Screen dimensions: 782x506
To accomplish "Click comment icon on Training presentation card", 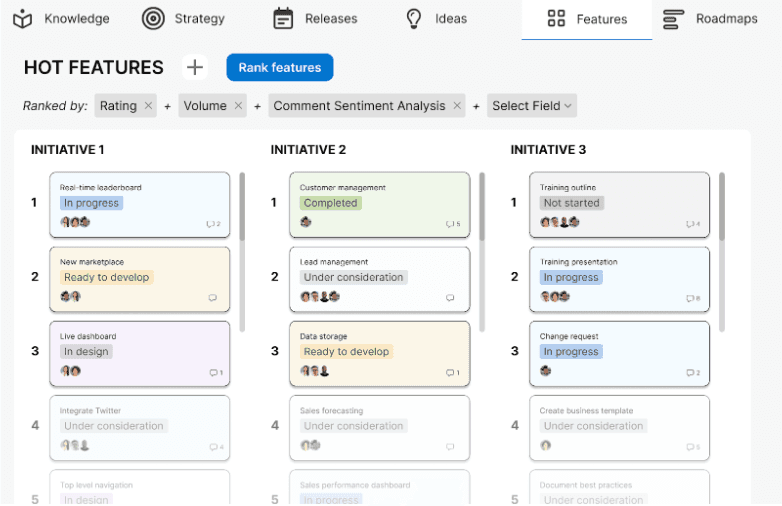I will point(691,298).
